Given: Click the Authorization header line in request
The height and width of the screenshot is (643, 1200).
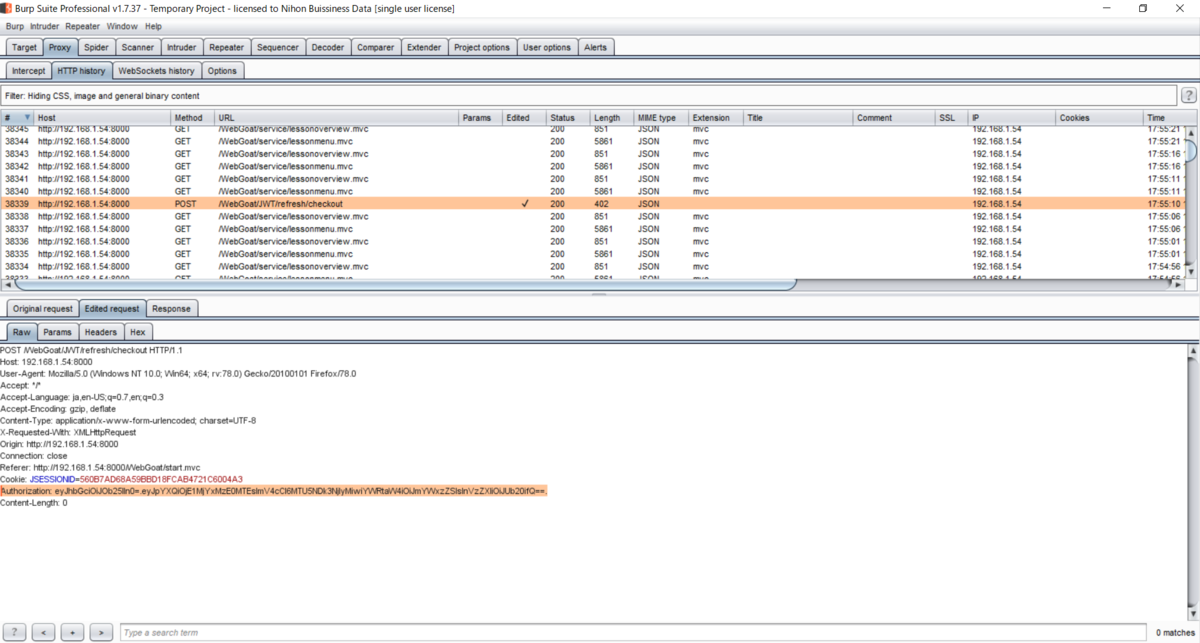Looking at the screenshot, I should click(x=274, y=491).
